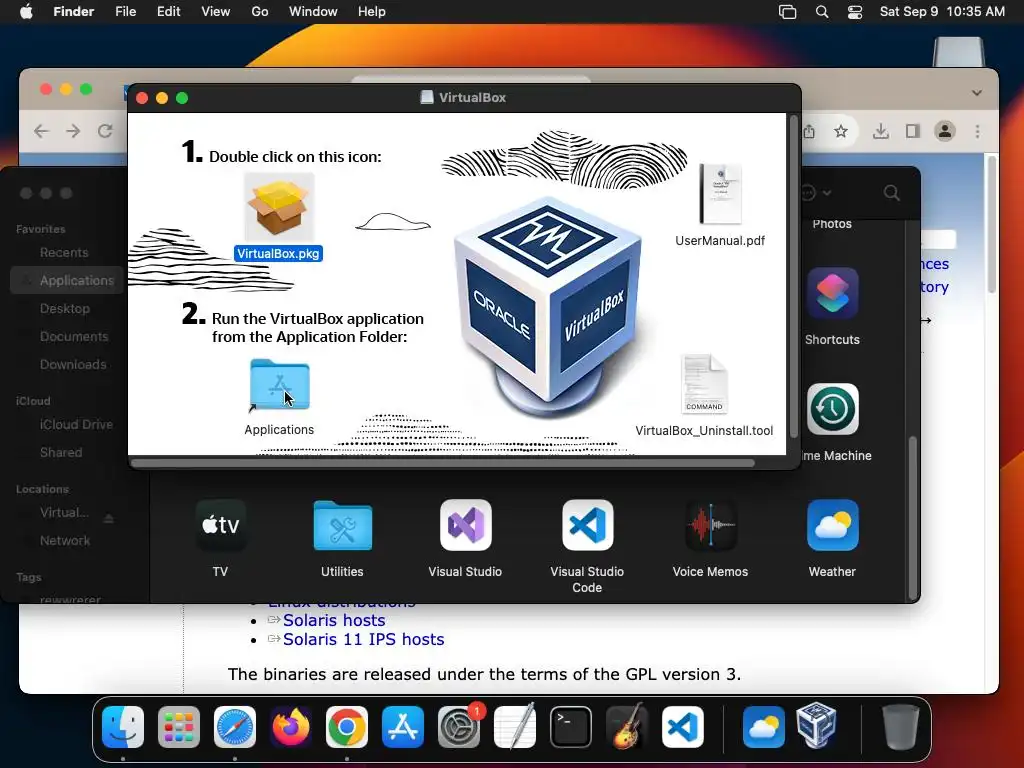Open the Finder search magnifier
1024x768 pixels.
tap(892, 193)
